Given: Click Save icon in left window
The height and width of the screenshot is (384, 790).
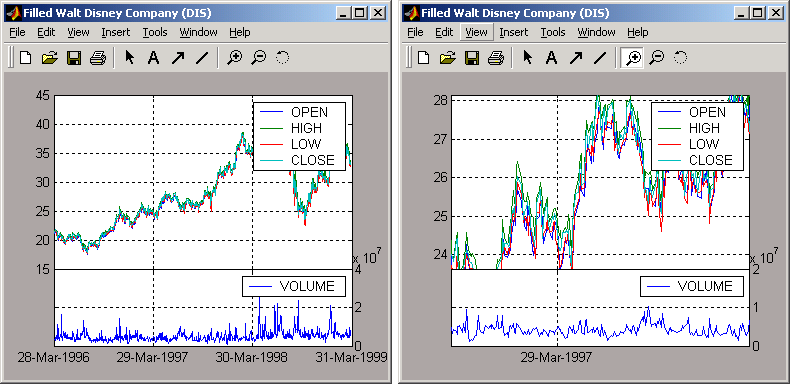Looking at the screenshot, I should (x=74, y=58).
